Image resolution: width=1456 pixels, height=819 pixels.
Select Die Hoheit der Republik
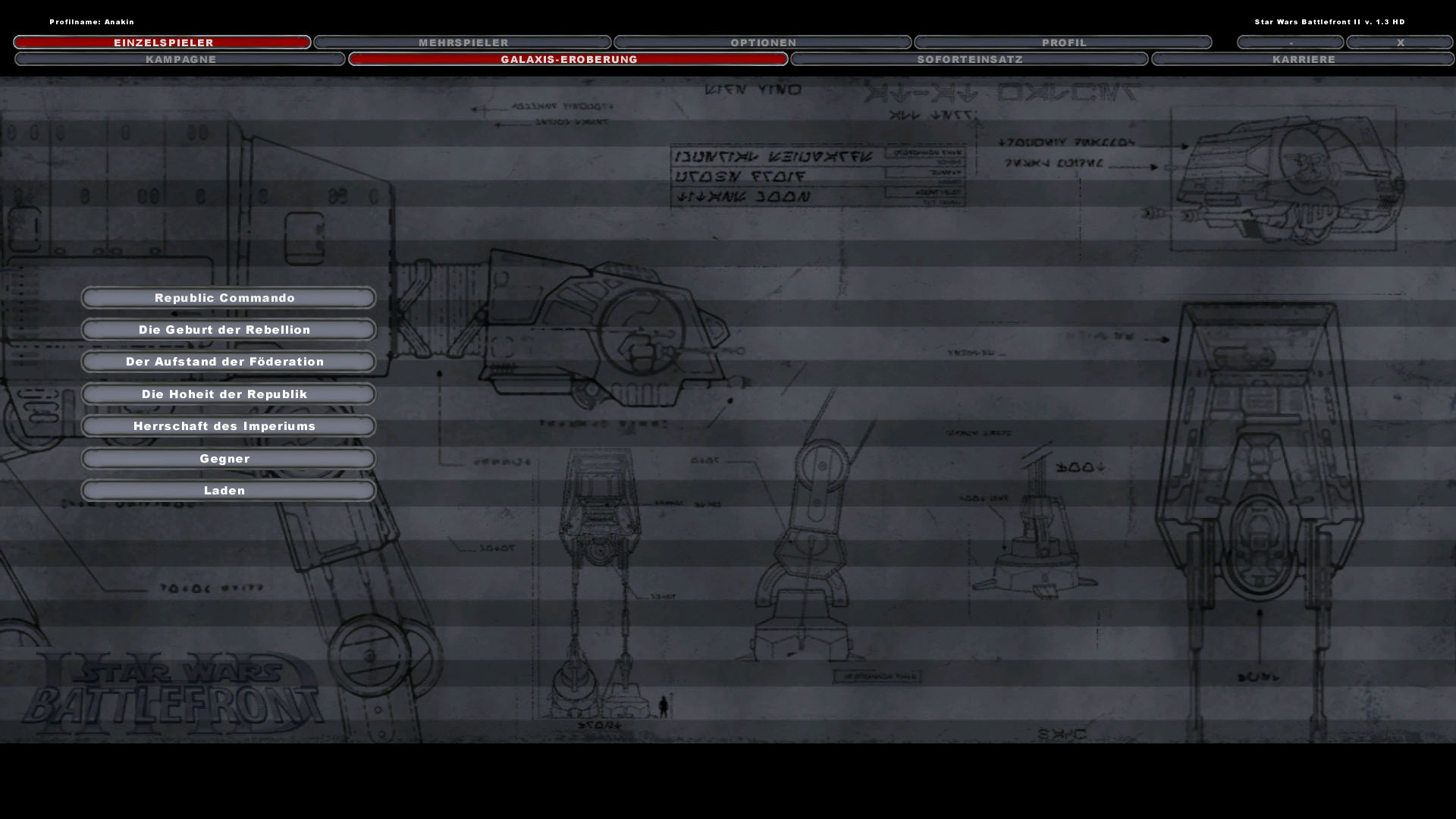tap(228, 394)
